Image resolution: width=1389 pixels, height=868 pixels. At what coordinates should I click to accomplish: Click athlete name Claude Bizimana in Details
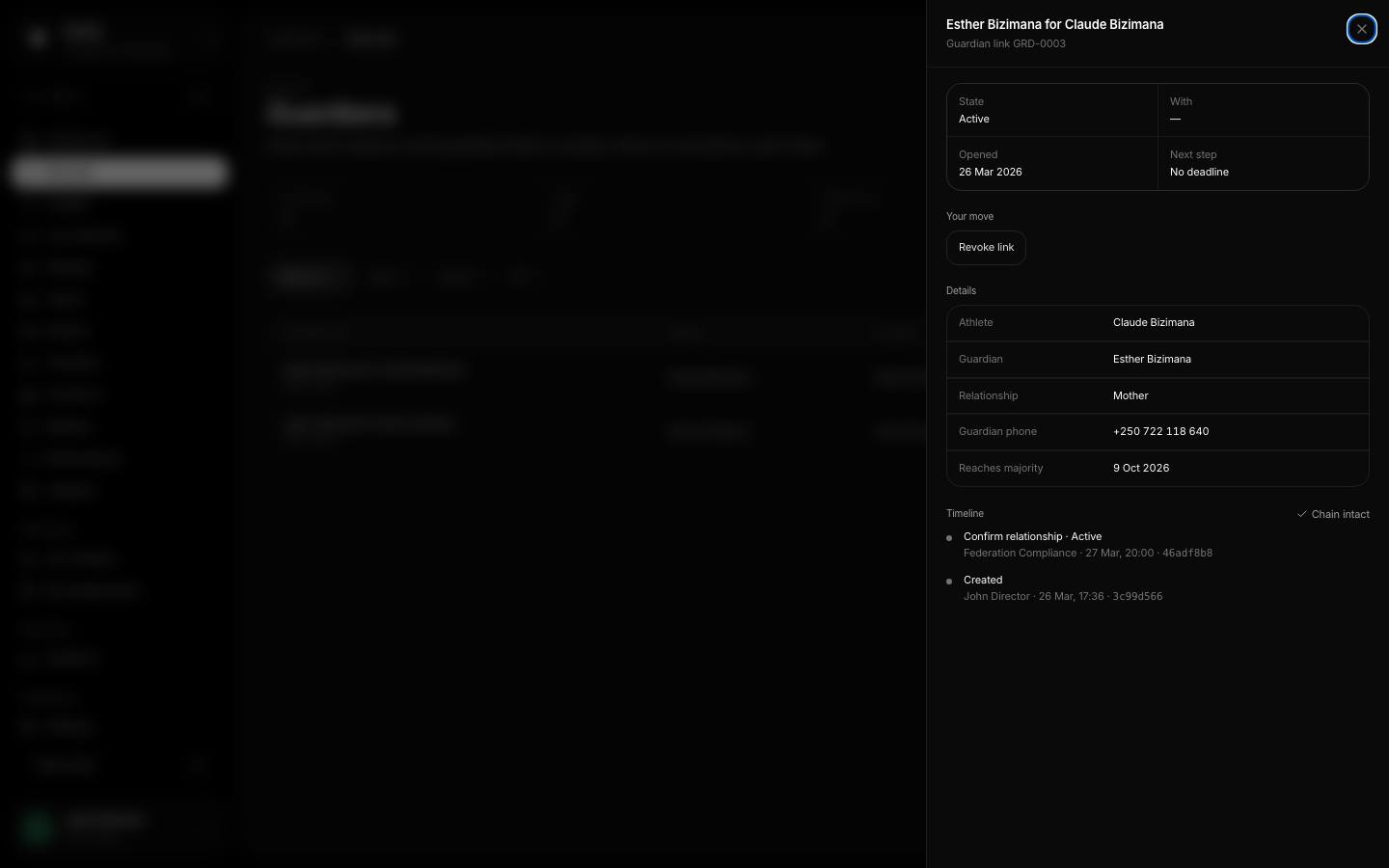coord(1154,322)
